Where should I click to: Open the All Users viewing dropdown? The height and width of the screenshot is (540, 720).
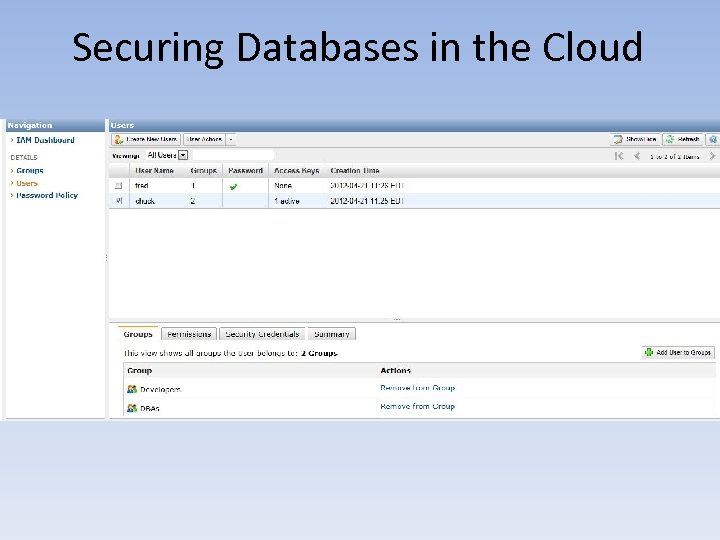click(183, 155)
